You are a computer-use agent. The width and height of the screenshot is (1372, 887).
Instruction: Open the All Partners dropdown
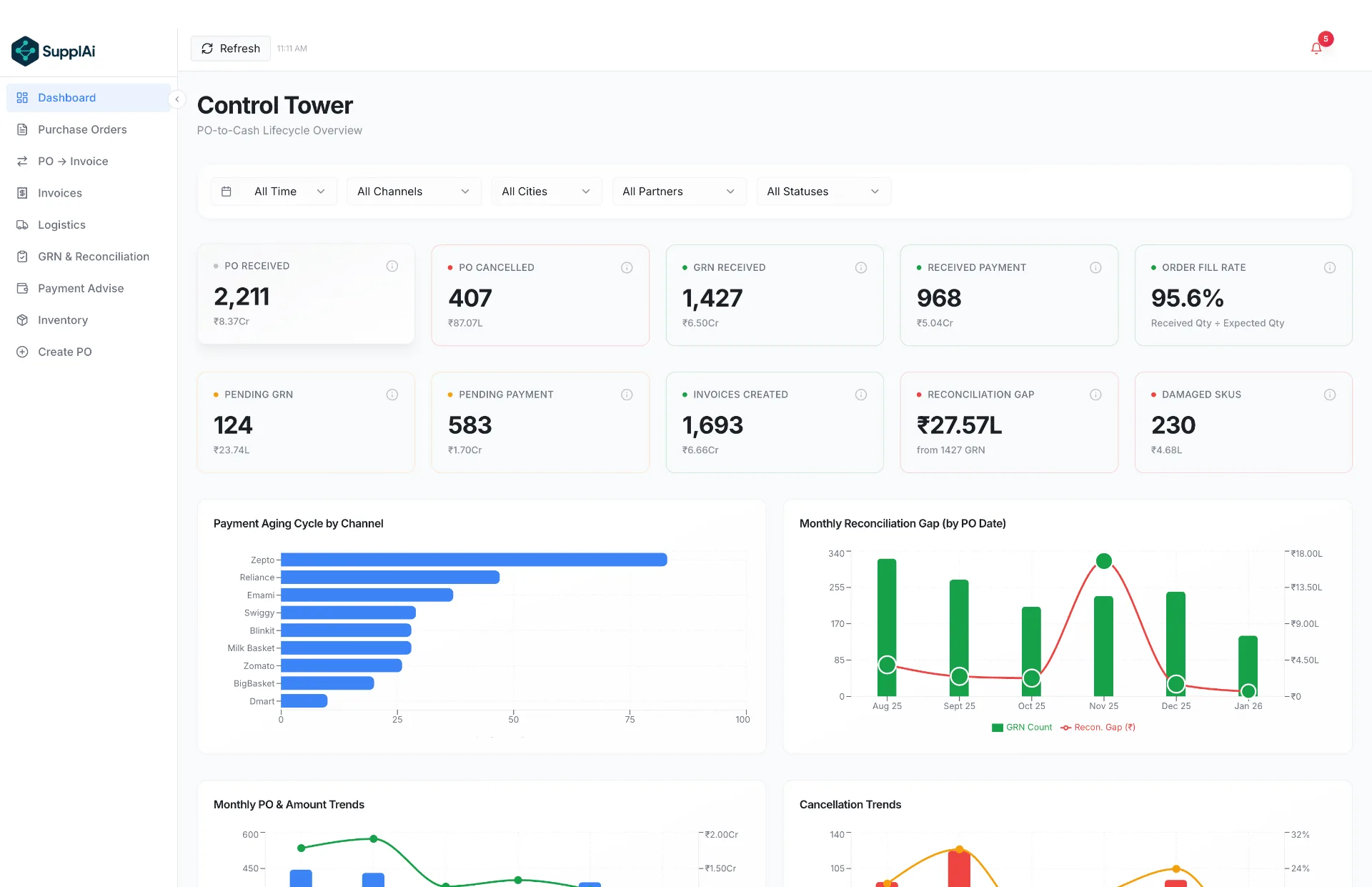679,192
